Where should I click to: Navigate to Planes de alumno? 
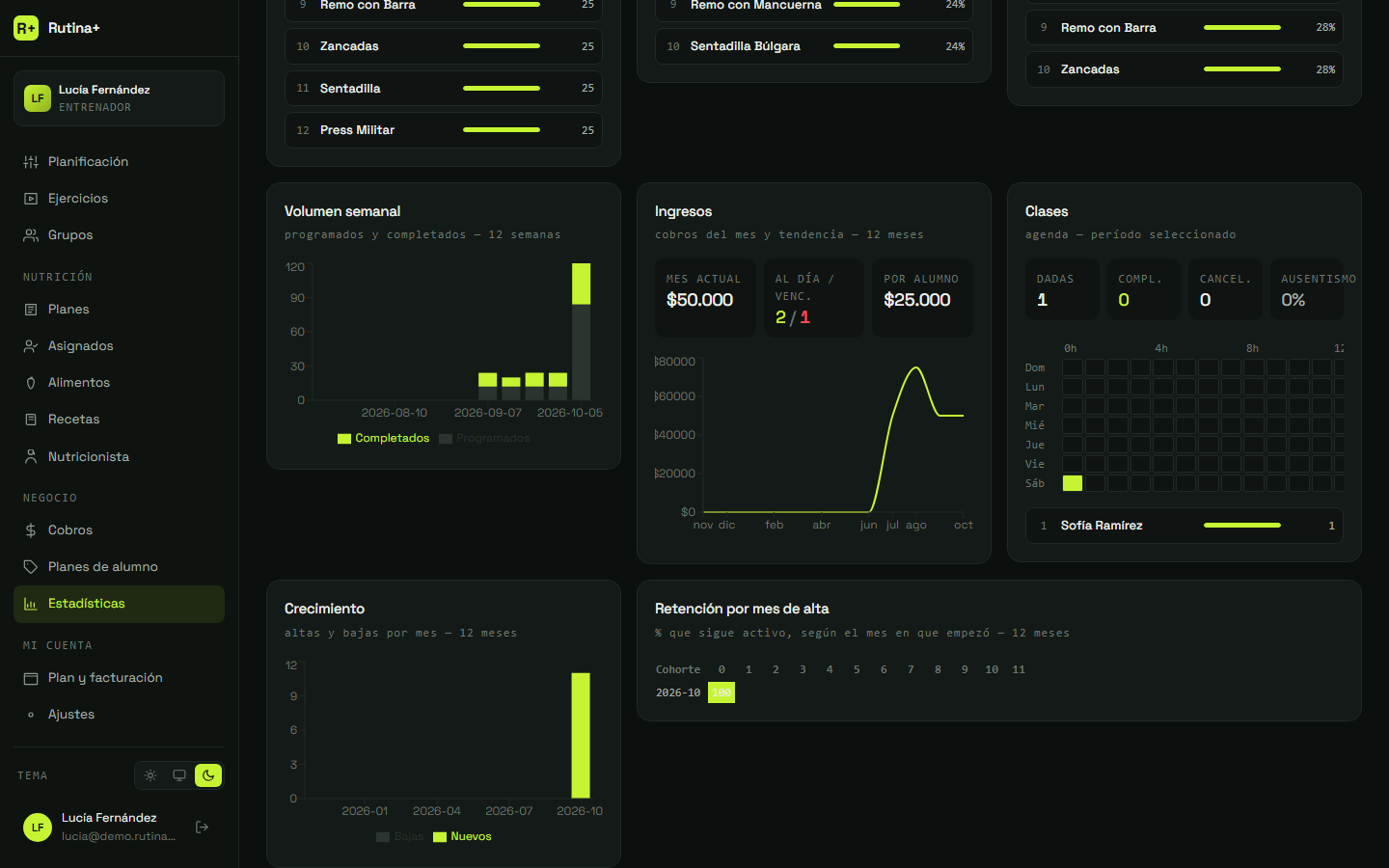[119, 567]
